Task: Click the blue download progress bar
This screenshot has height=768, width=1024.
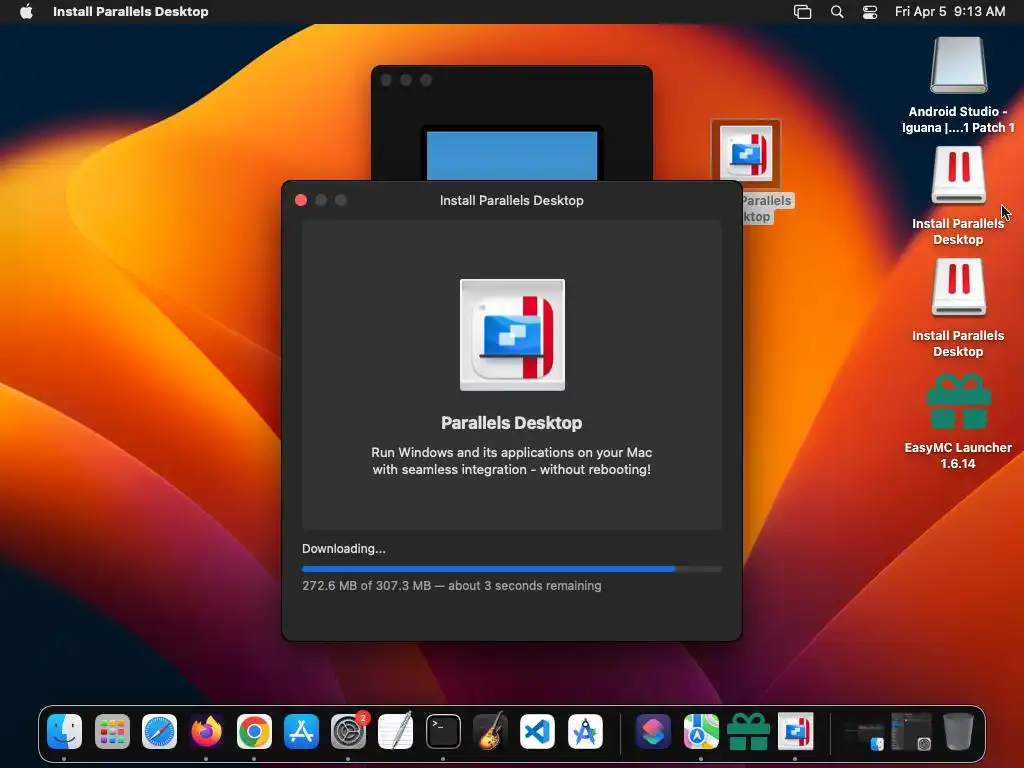Action: pos(512,569)
